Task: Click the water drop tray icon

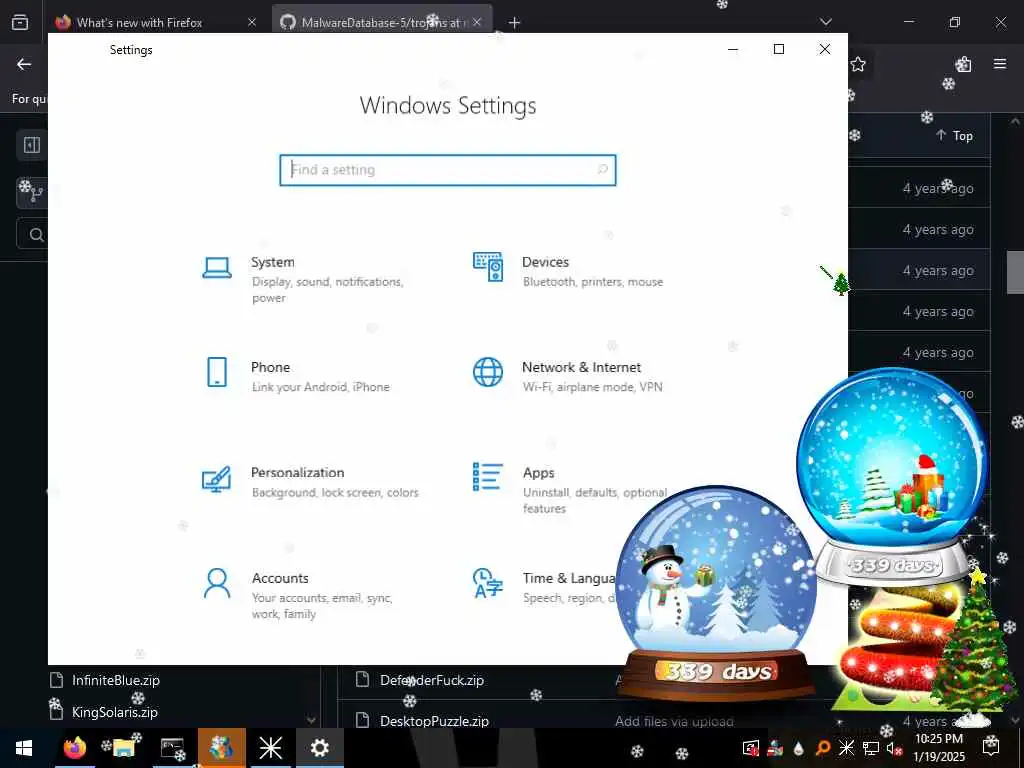Action: pyautogui.click(x=799, y=748)
